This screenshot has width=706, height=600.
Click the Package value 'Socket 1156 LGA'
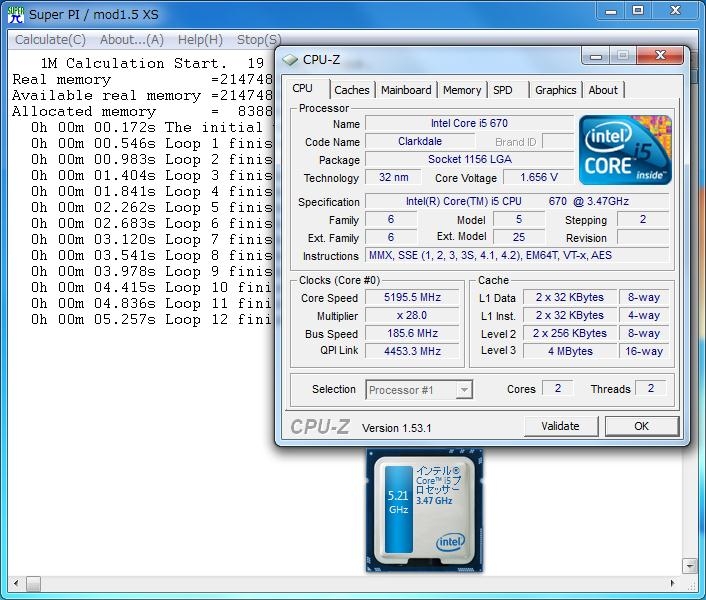[x=469, y=159]
